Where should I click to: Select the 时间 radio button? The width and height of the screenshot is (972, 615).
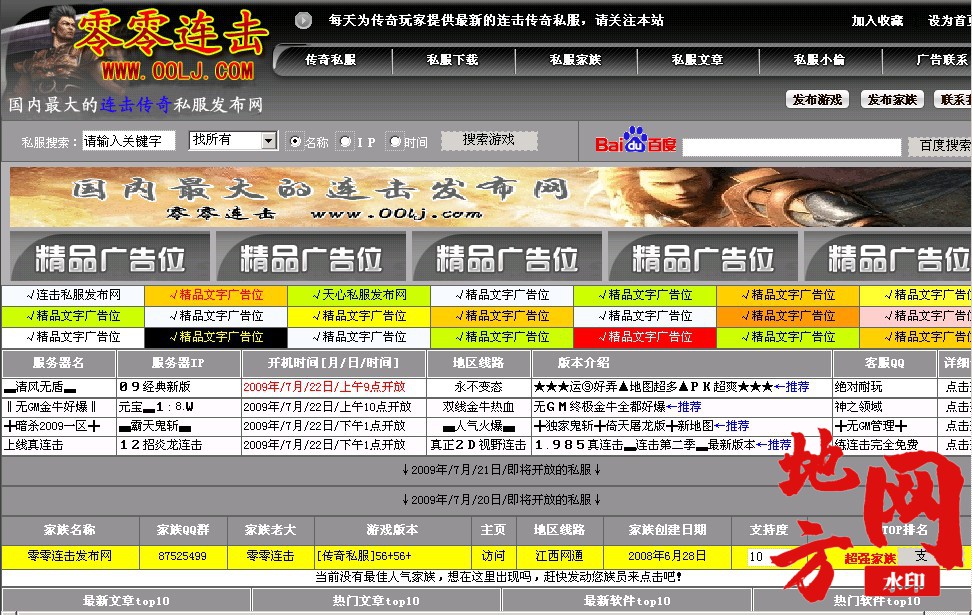(x=395, y=141)
